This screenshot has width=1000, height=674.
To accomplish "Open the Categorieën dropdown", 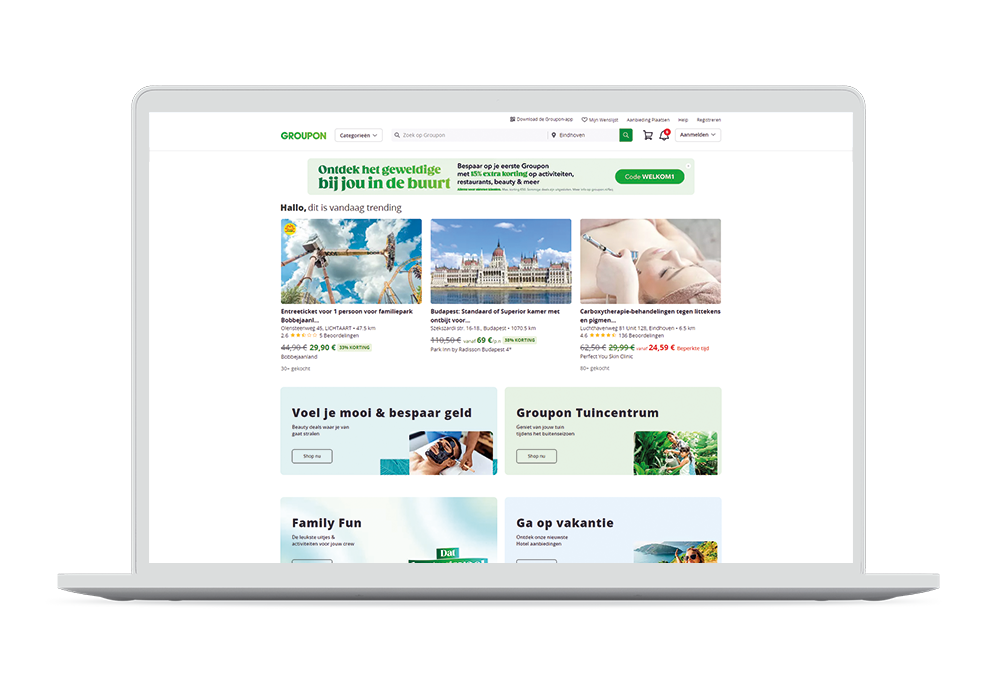I will (358, 135).
